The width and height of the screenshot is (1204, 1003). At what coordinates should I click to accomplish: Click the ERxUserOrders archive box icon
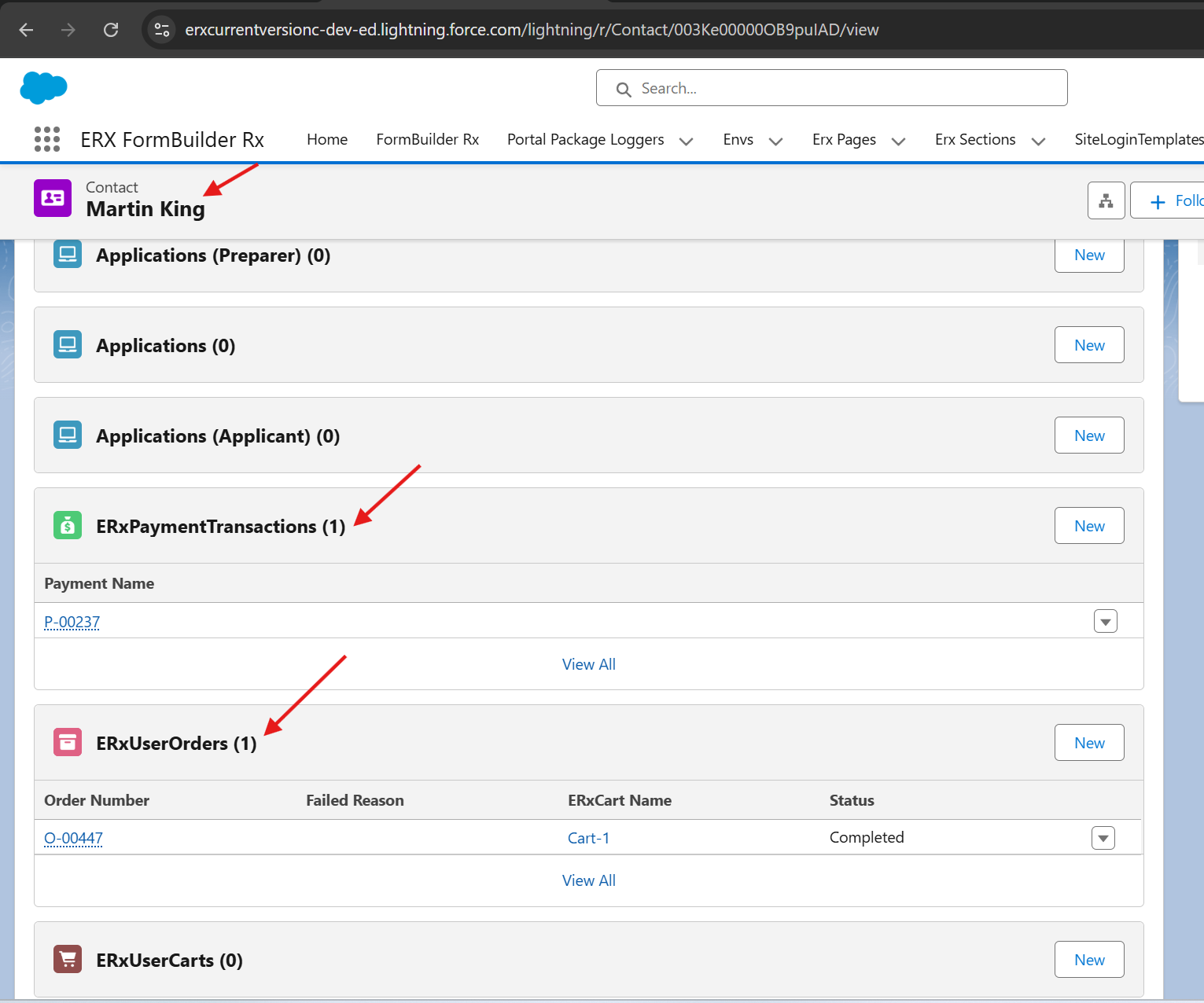(68, 742)
